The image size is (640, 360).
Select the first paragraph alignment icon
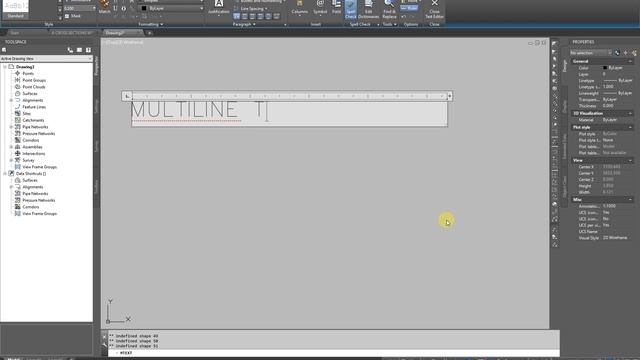point(237,16)
